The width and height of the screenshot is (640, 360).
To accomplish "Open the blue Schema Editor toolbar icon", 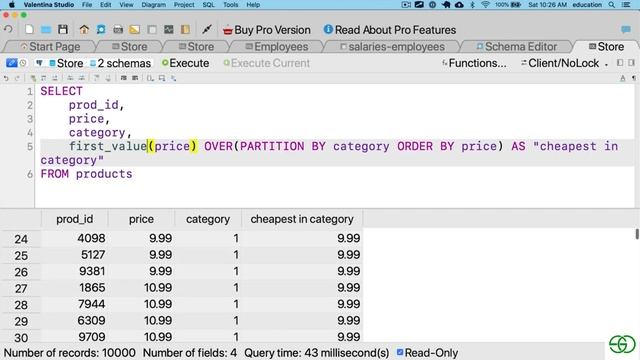I will click(x=101, y=29).
